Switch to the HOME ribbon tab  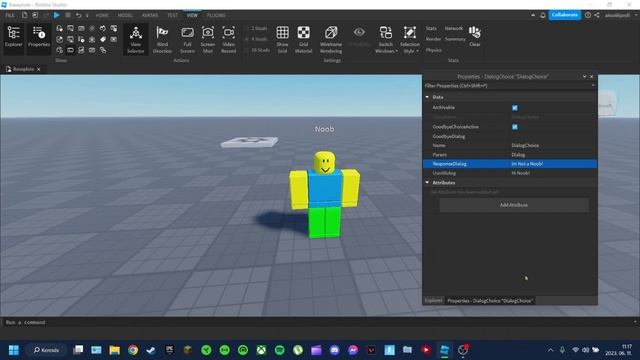[102, 15]
